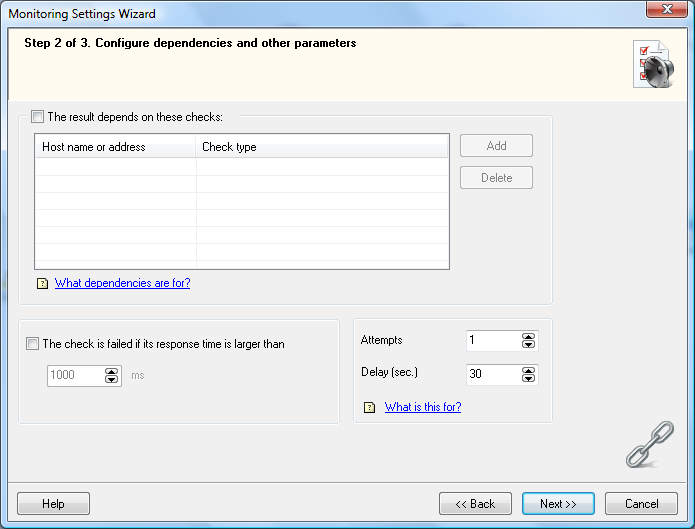Sort by 'Host name or address' column header
This screenshot has height=529, width=695.
click(x=115, y=146)
